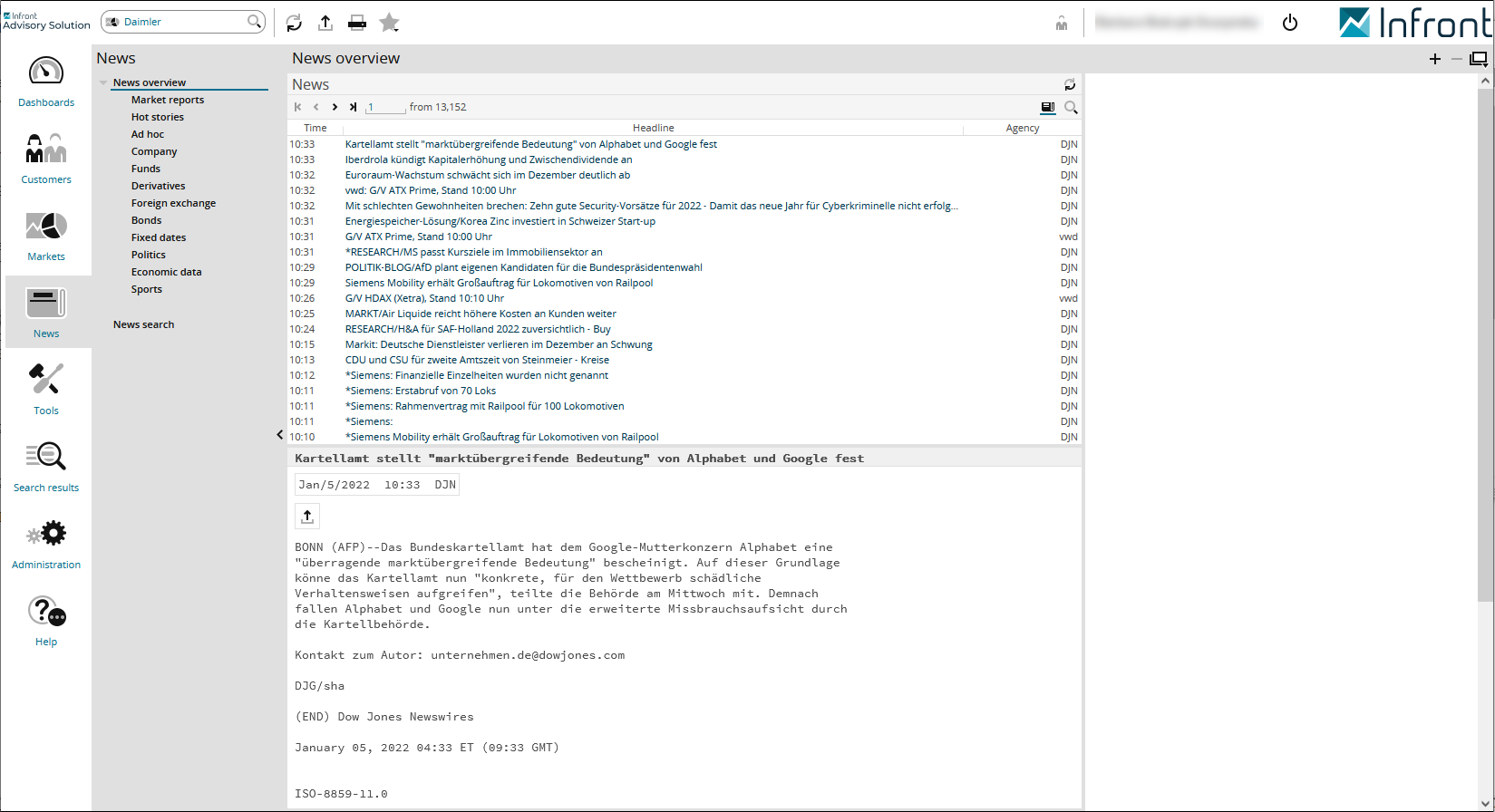Collapse the News overview tree node
Screen dimensions: 1495x812
103,82
